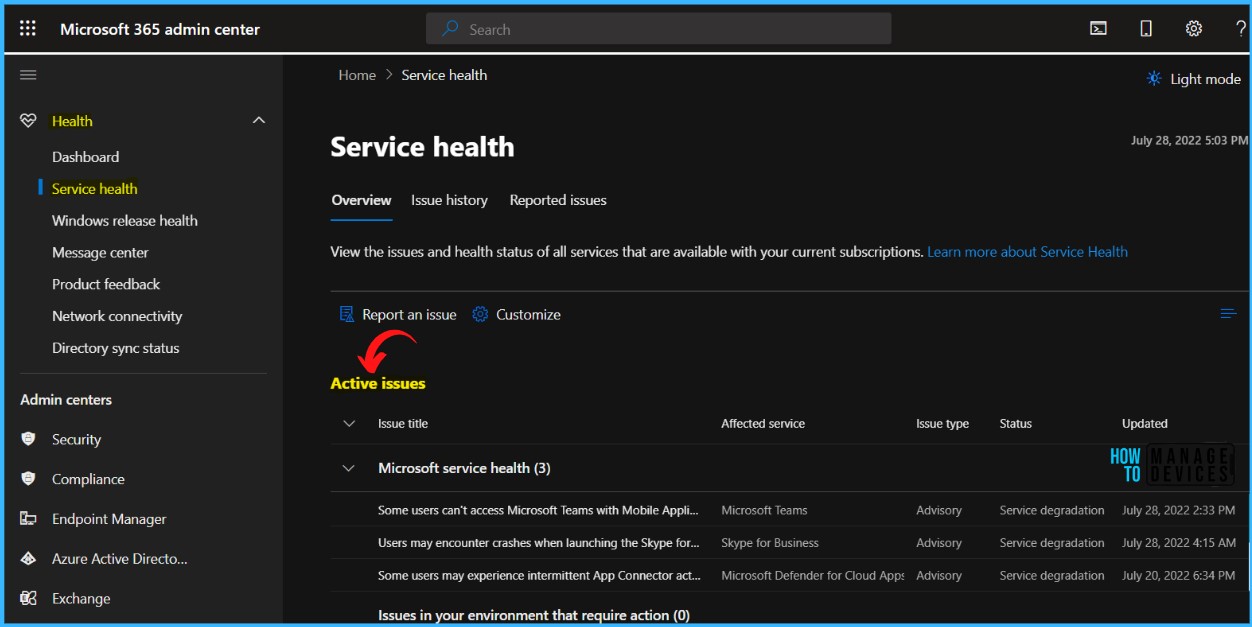Screen dimensions: 1252x627
Task: Collapse the navigation hamburger menu
Action: [28, 75]
